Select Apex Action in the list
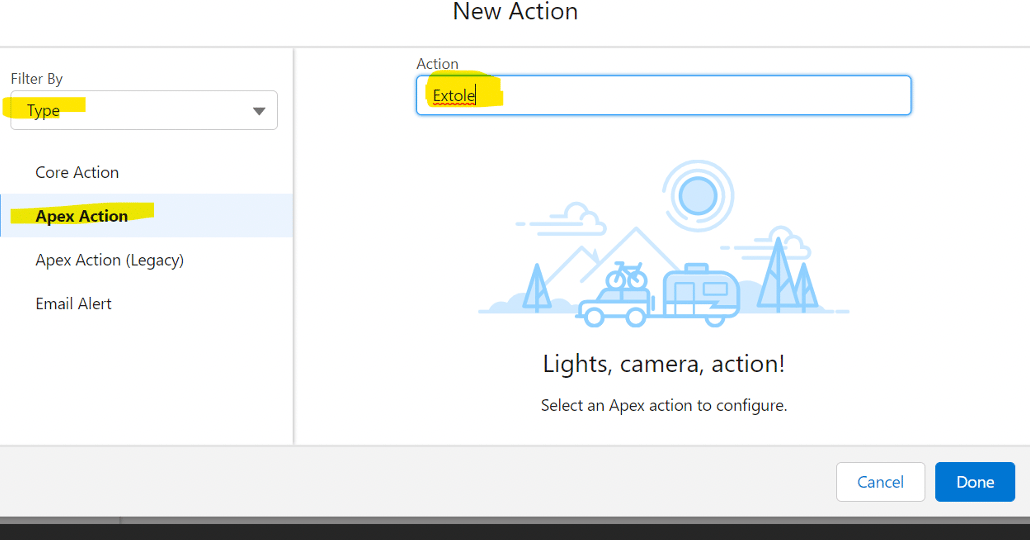Viewport: 1030px width, 540px height. click(146, 215)
